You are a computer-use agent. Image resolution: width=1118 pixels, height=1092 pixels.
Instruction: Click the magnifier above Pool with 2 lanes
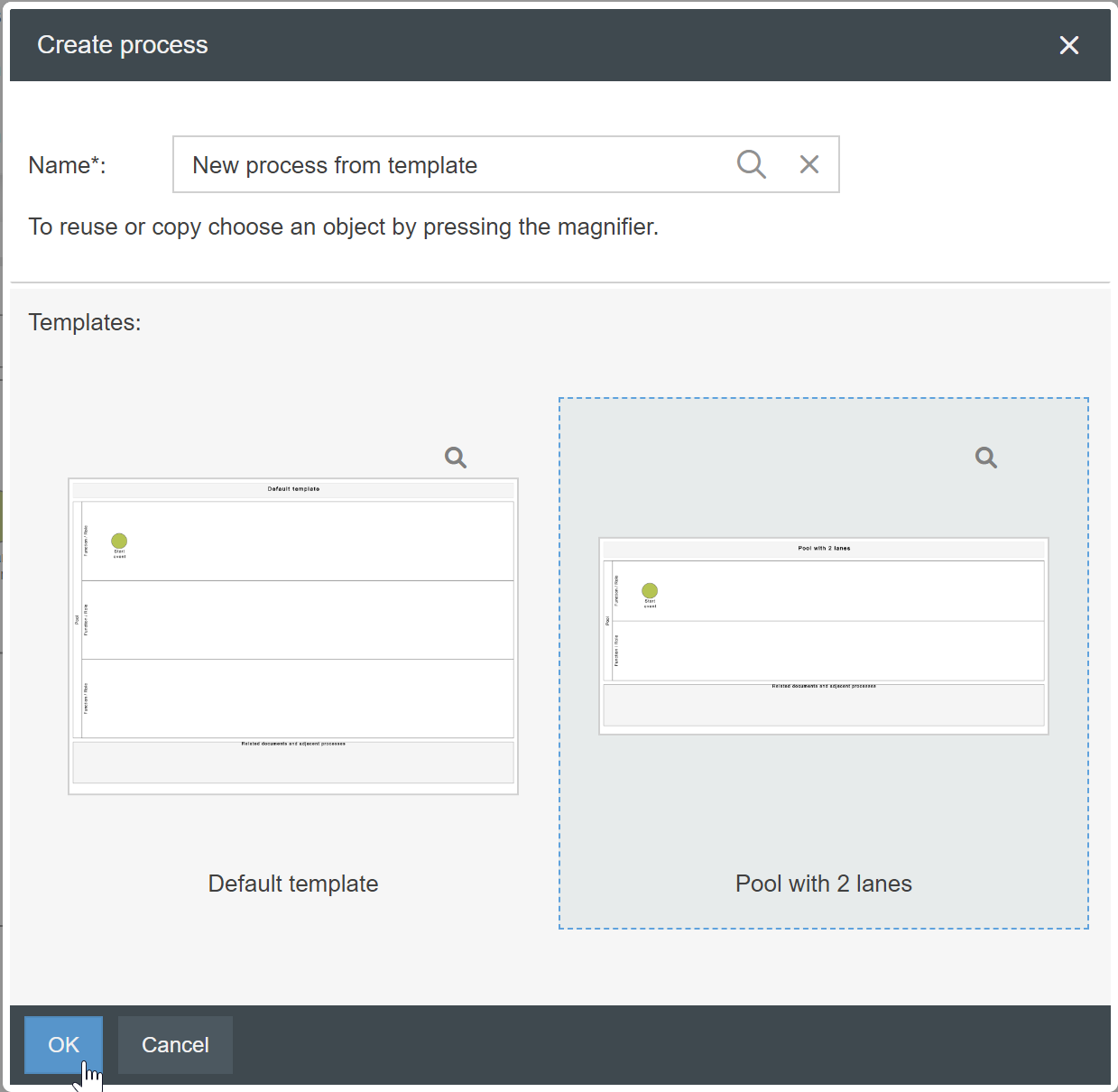986,458
